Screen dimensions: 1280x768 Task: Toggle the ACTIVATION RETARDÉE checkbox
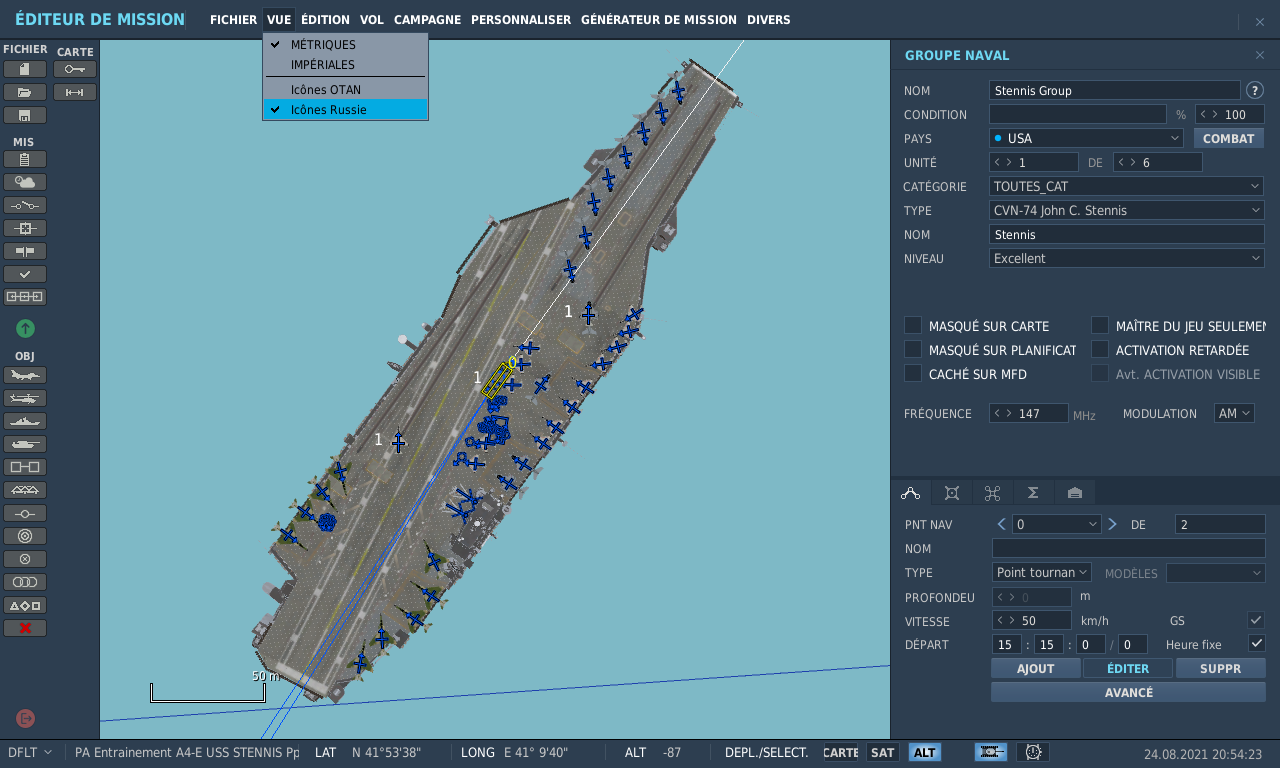tap(1100, 349)
